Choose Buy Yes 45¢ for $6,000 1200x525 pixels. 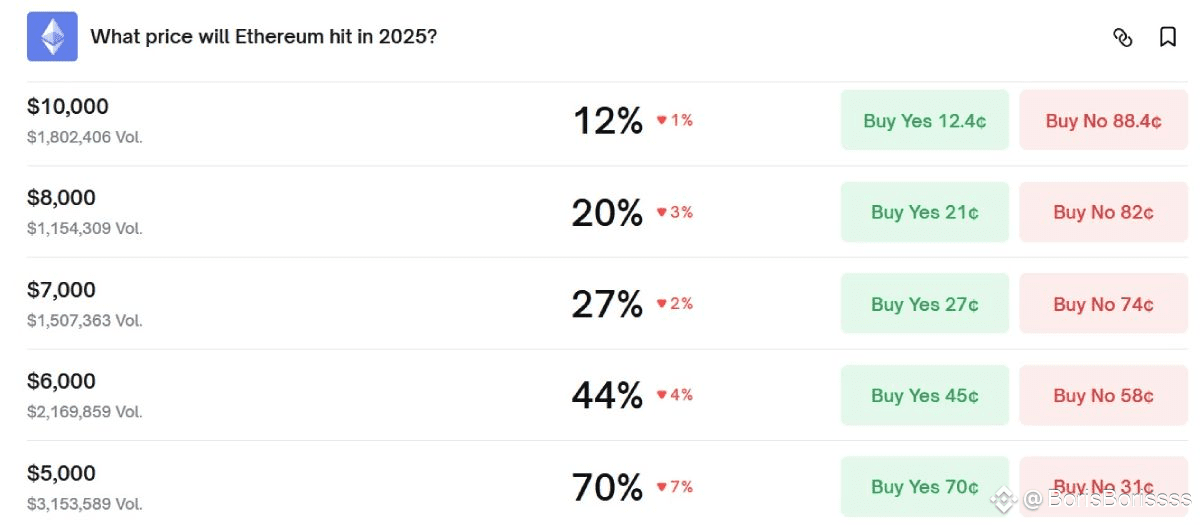[925, 395]
